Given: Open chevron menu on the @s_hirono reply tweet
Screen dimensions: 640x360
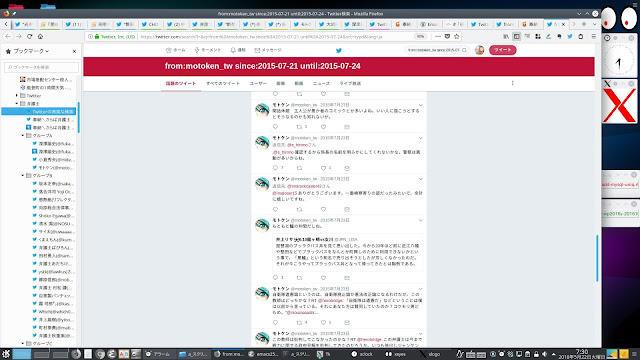Looking at the screenshot, I should point(421,138).
